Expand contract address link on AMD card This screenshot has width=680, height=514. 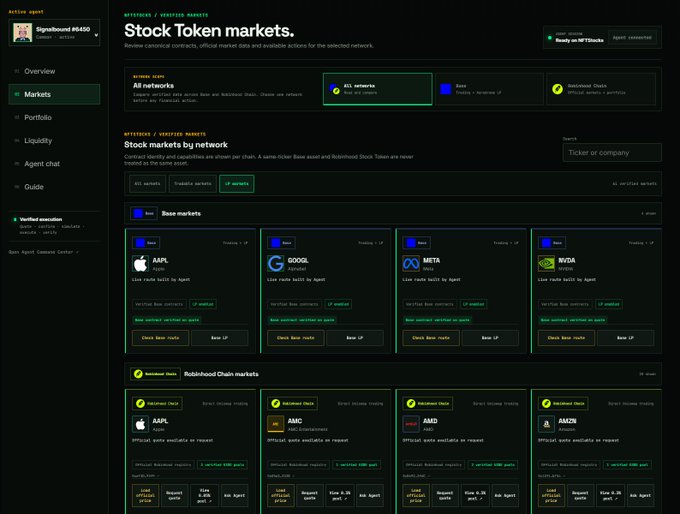(x=416, y=476)
